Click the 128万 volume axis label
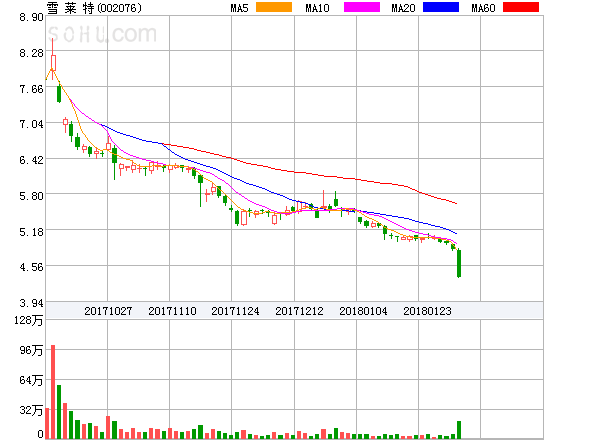The height and width of the screenshot is (440, 600). click(28, 320)
